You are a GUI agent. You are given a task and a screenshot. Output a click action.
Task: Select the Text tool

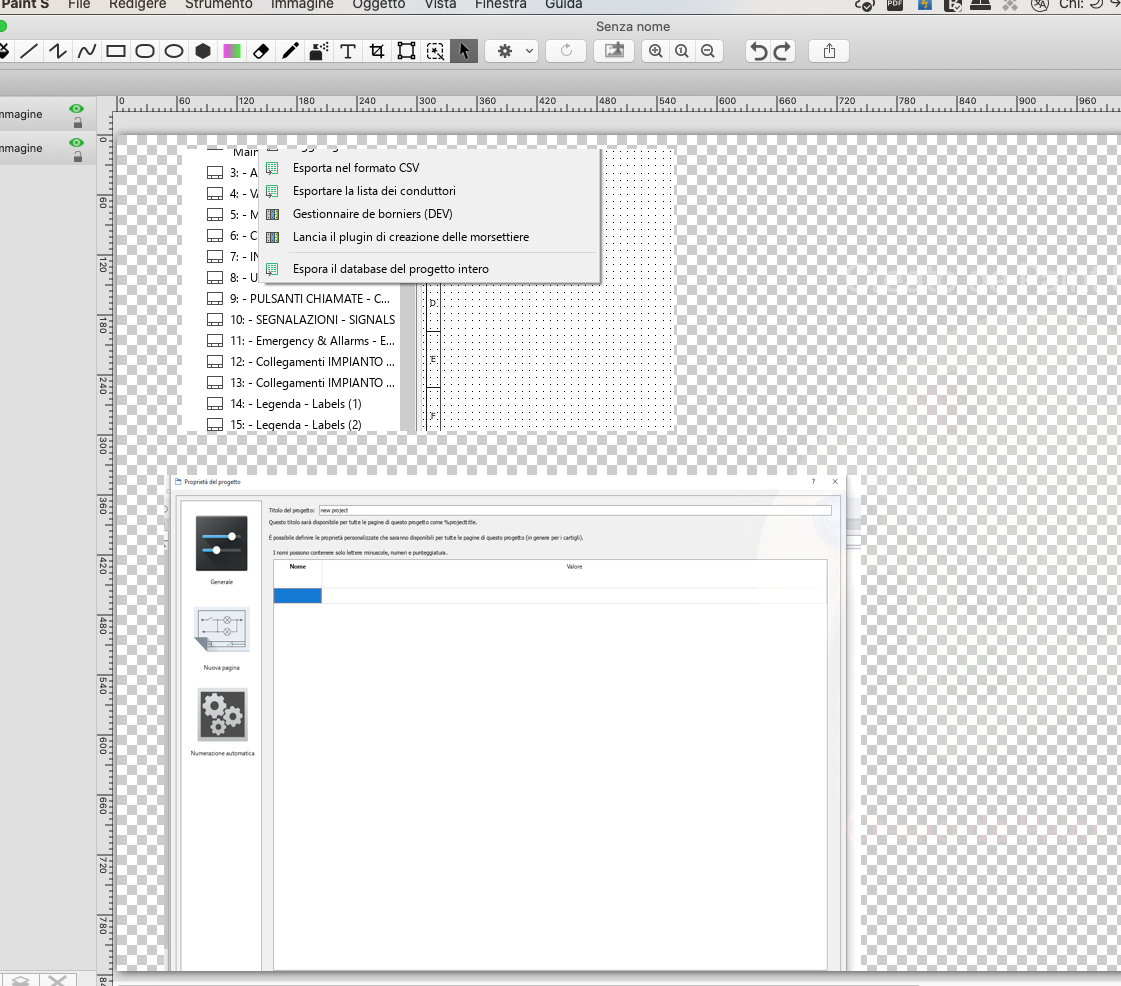[348, 51]
